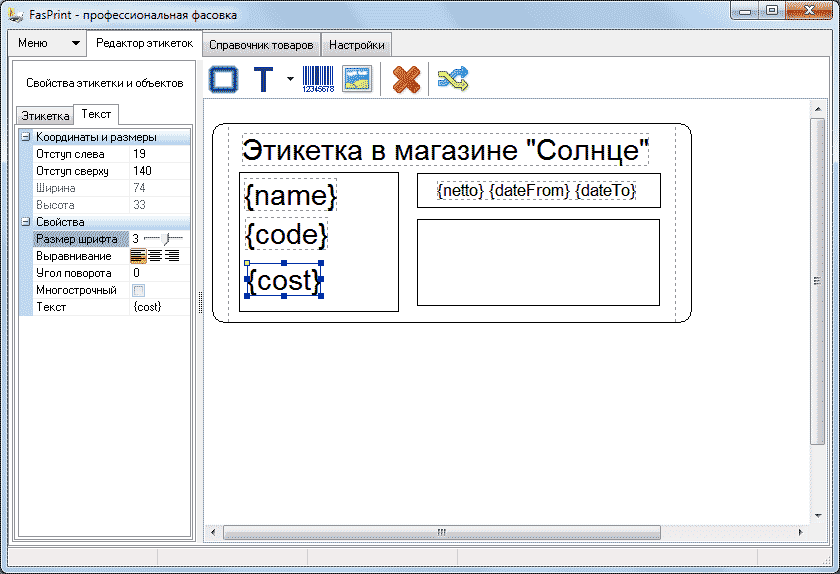Select the {cost} text object
Image resolution: width=840 pixels, height=574 pixels.
284,280
